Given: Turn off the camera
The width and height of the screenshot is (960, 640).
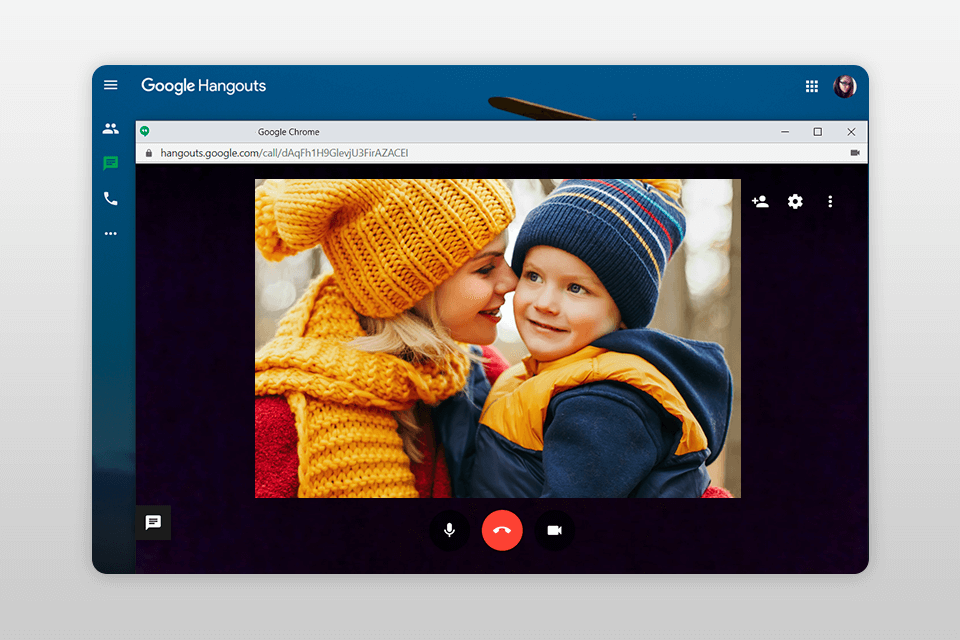Looking at the screenshot, I should (555, 530).
